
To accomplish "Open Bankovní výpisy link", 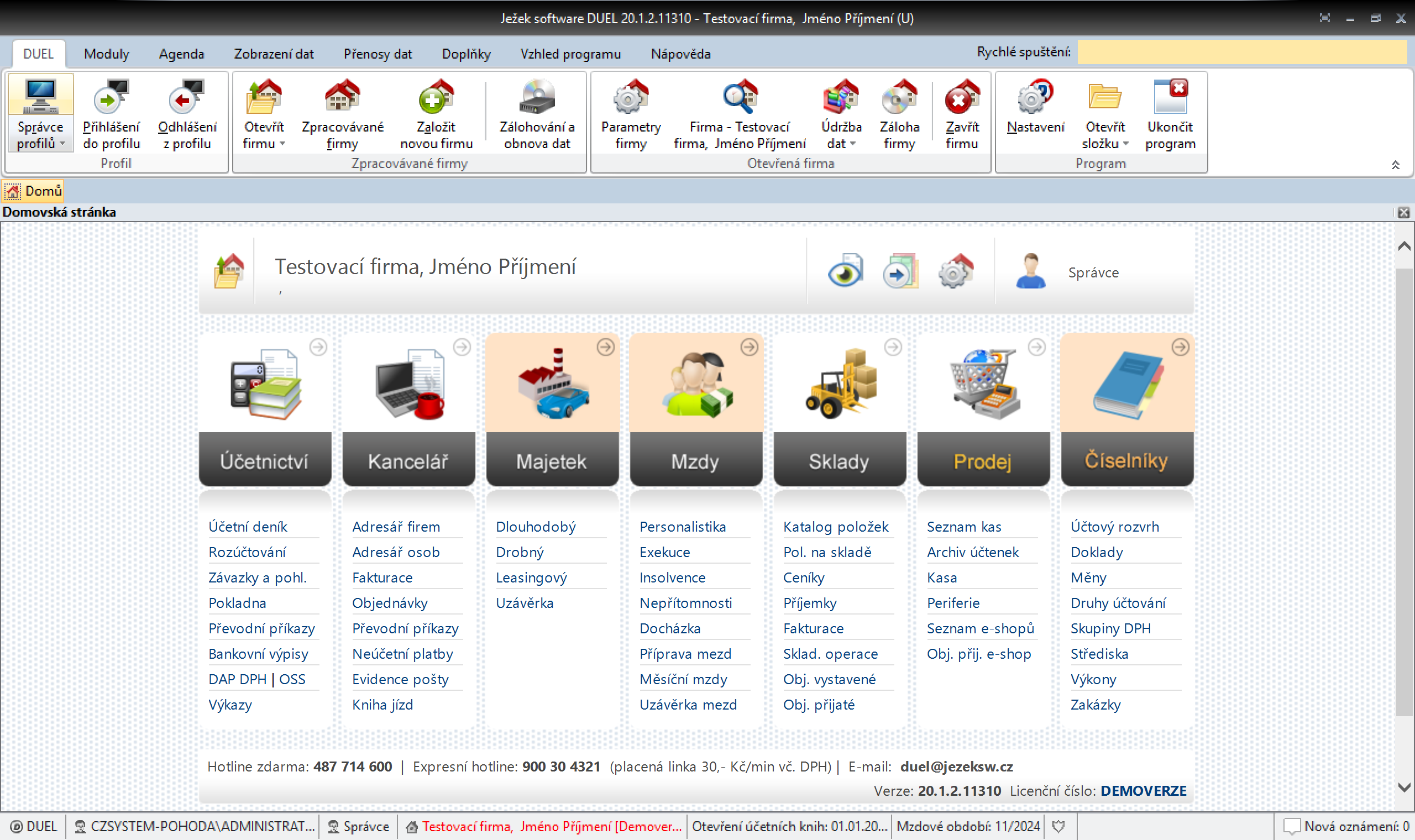I will [258, 654].
